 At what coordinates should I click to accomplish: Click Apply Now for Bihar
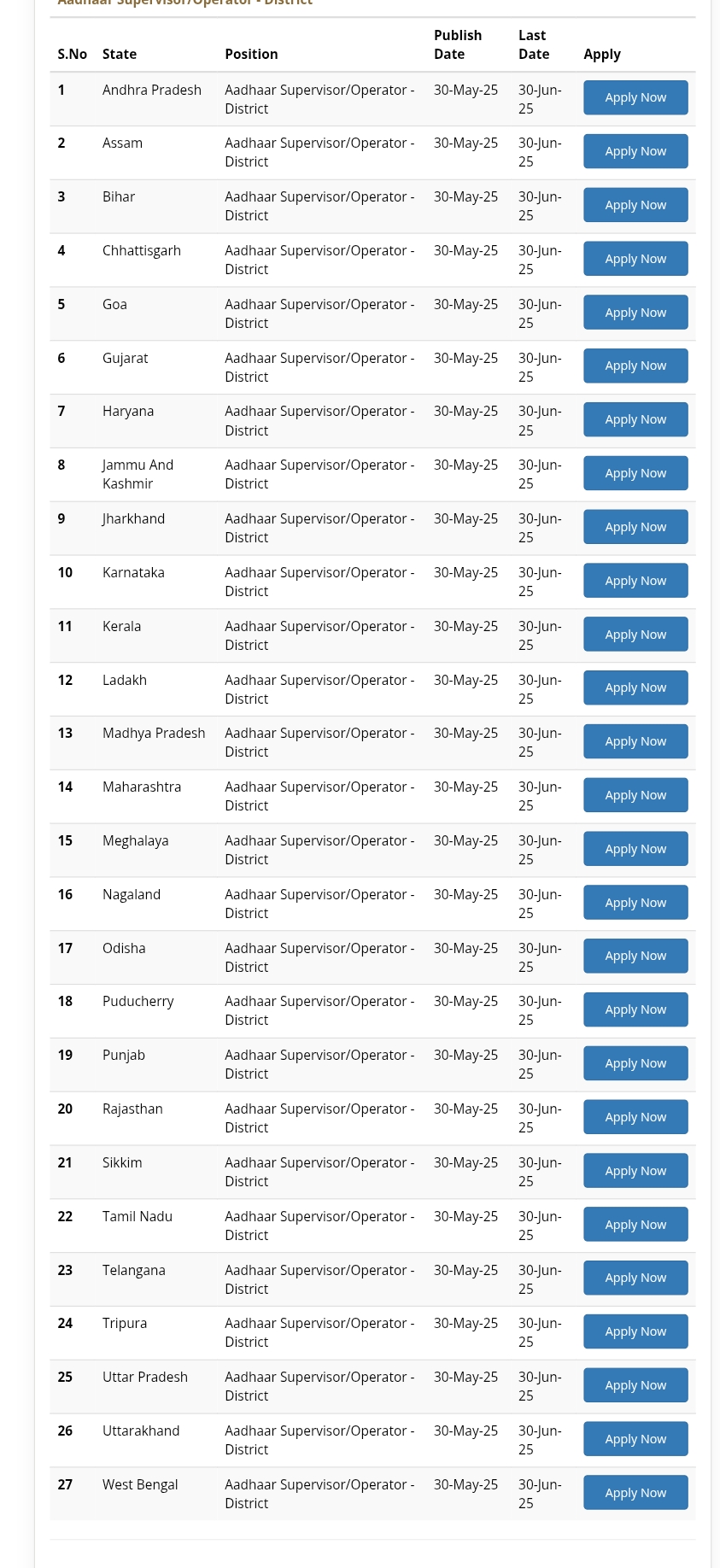pos(635,204)
